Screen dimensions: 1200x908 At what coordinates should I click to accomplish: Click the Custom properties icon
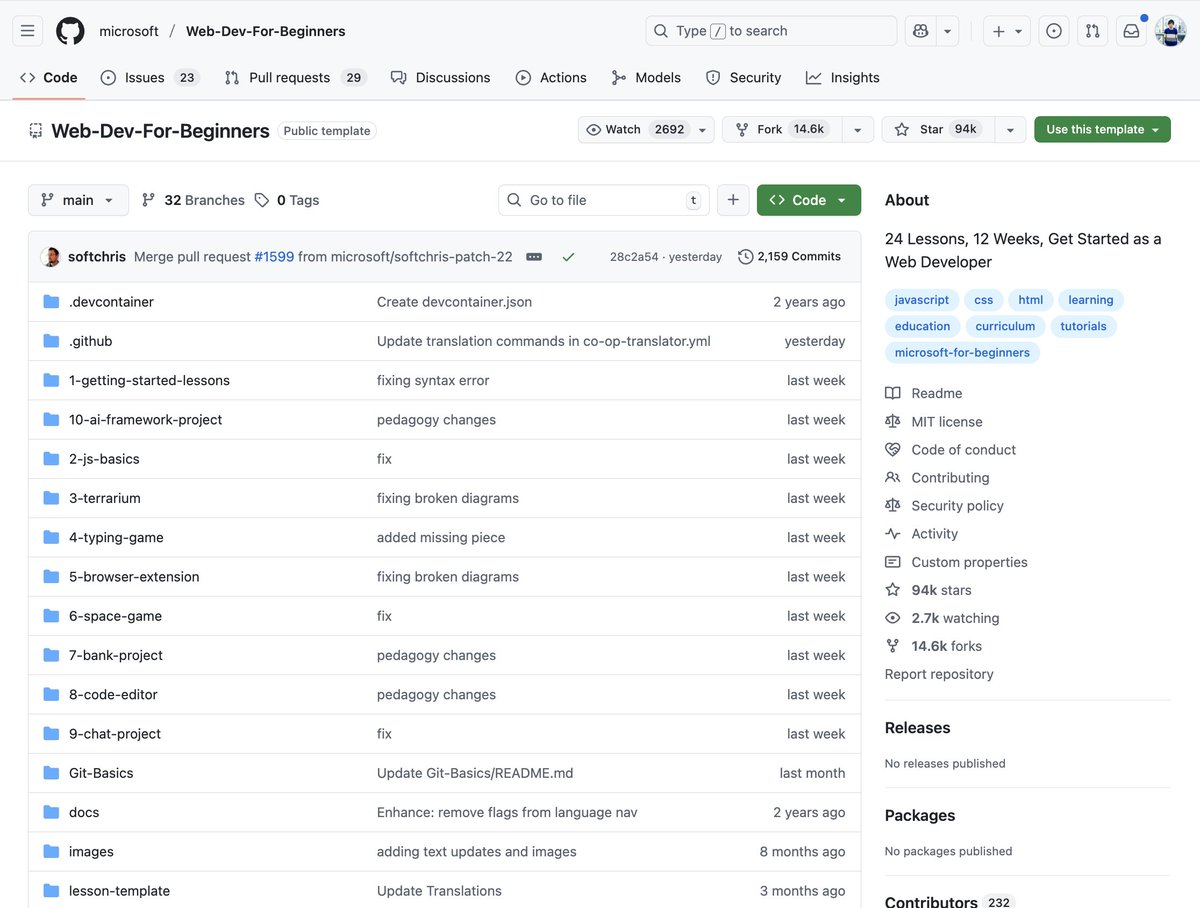click(893, 561)
